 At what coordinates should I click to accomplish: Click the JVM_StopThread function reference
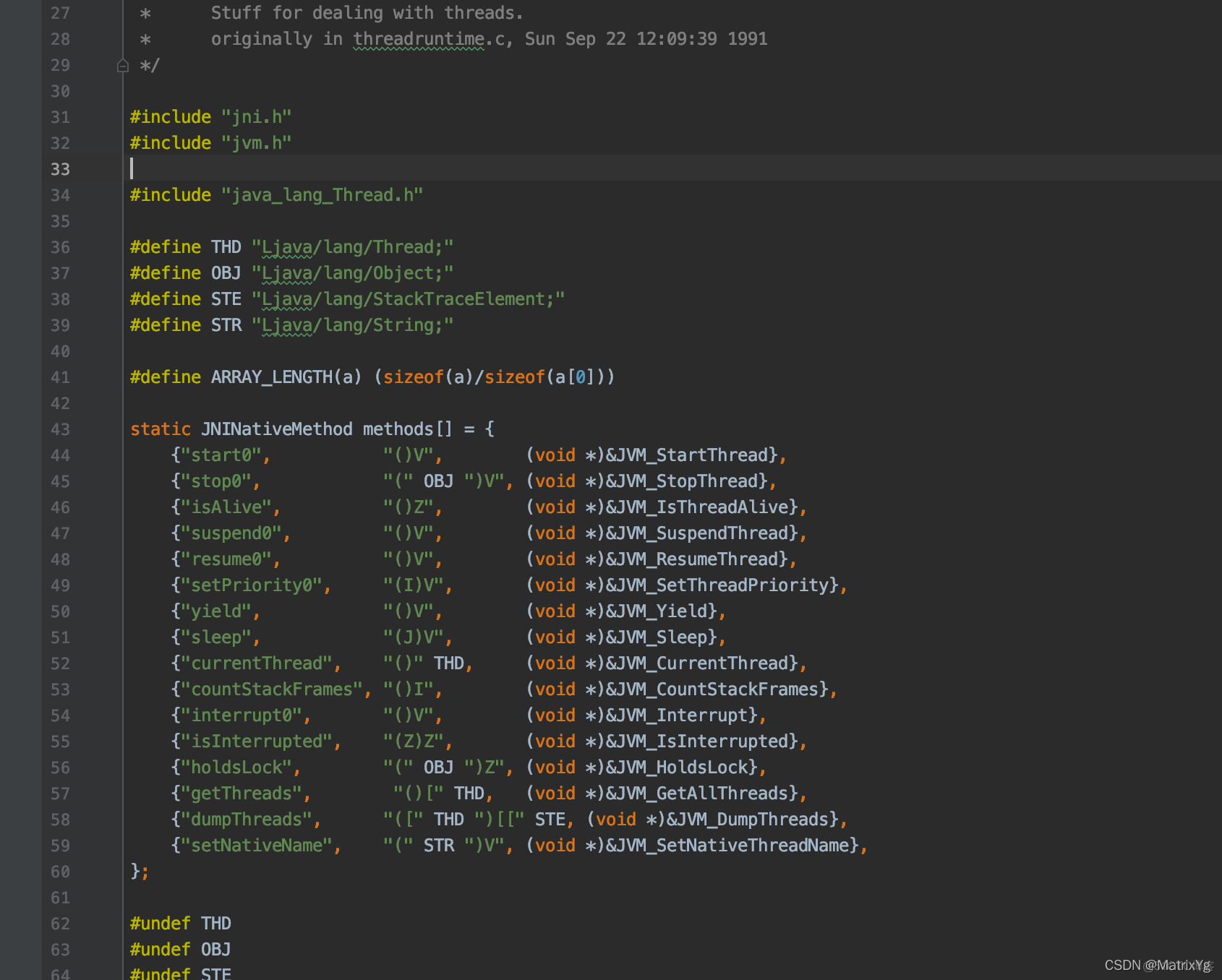[686, 481]
